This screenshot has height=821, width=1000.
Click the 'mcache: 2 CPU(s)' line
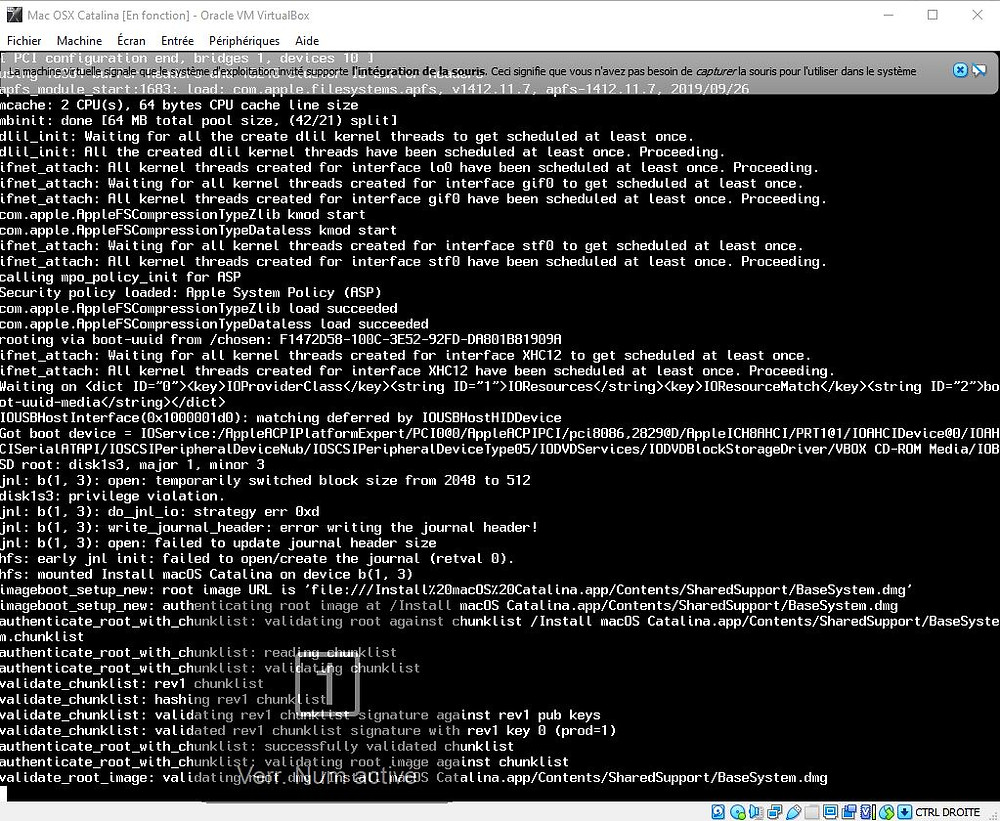pos(179,105)
